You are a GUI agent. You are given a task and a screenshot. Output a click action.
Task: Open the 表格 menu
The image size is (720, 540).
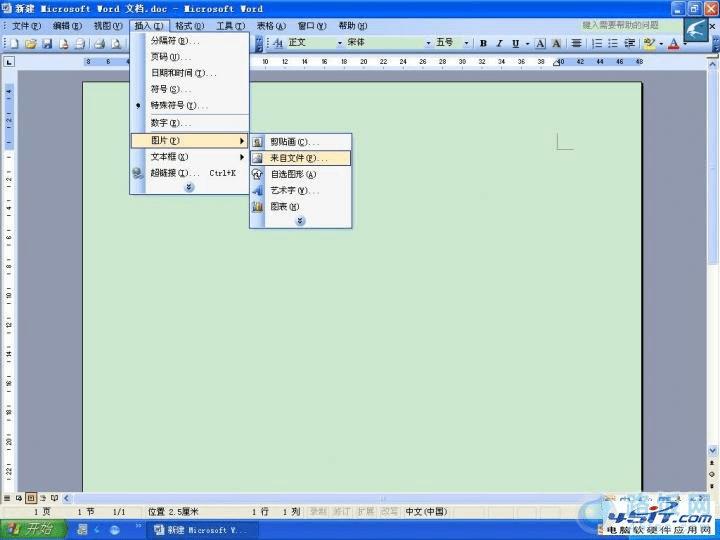point(271,26)
